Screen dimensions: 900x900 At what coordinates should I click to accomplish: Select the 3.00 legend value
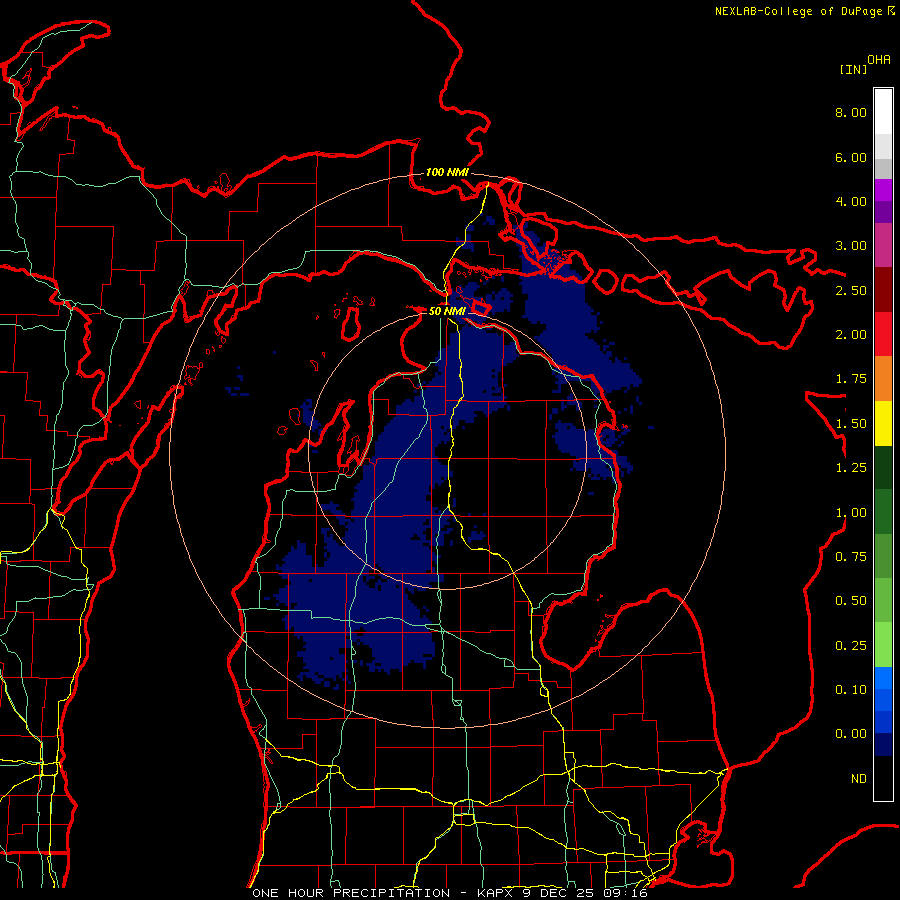coord(851,246)
